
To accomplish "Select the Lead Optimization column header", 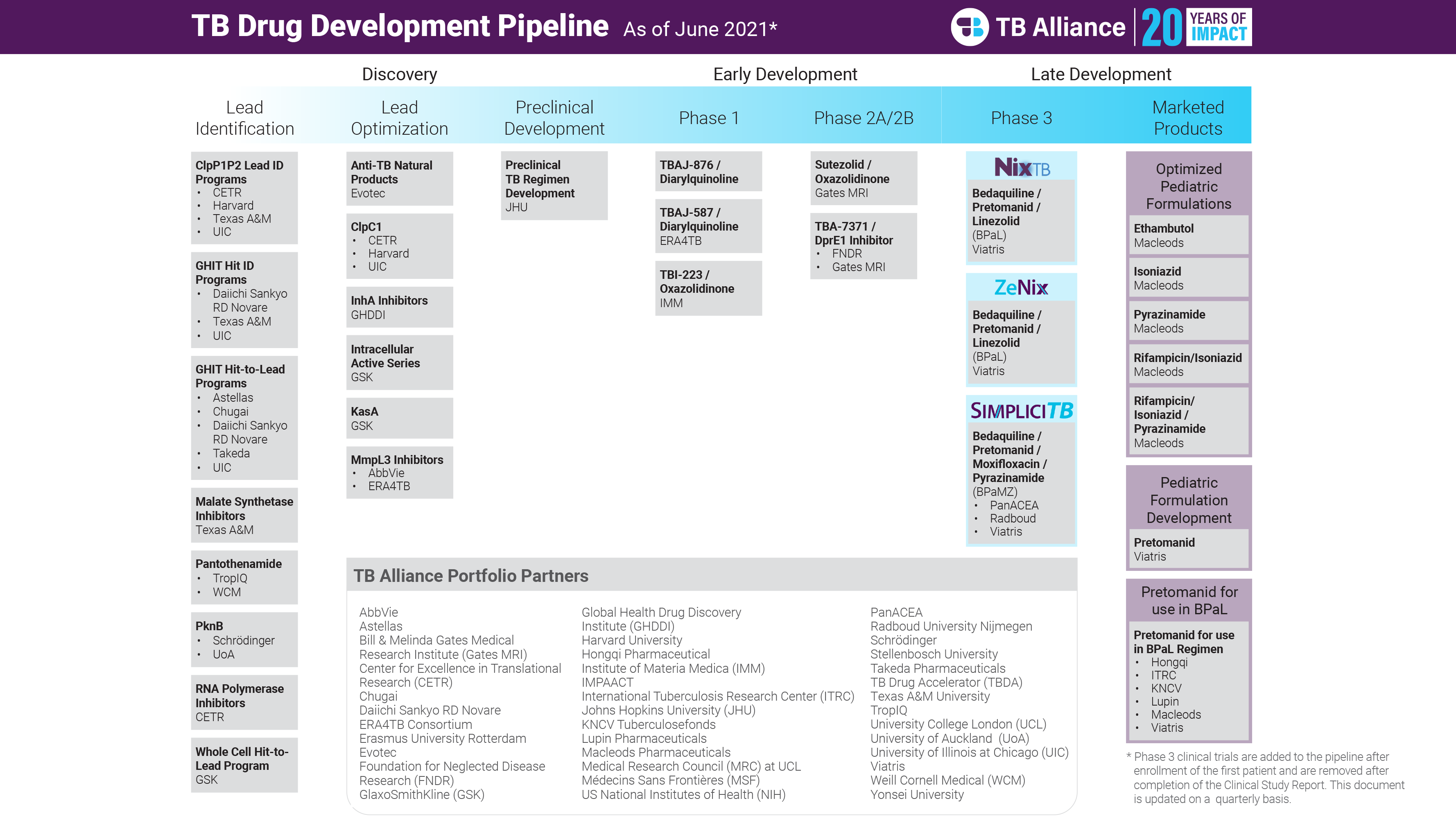I will (x=400, y=118).
